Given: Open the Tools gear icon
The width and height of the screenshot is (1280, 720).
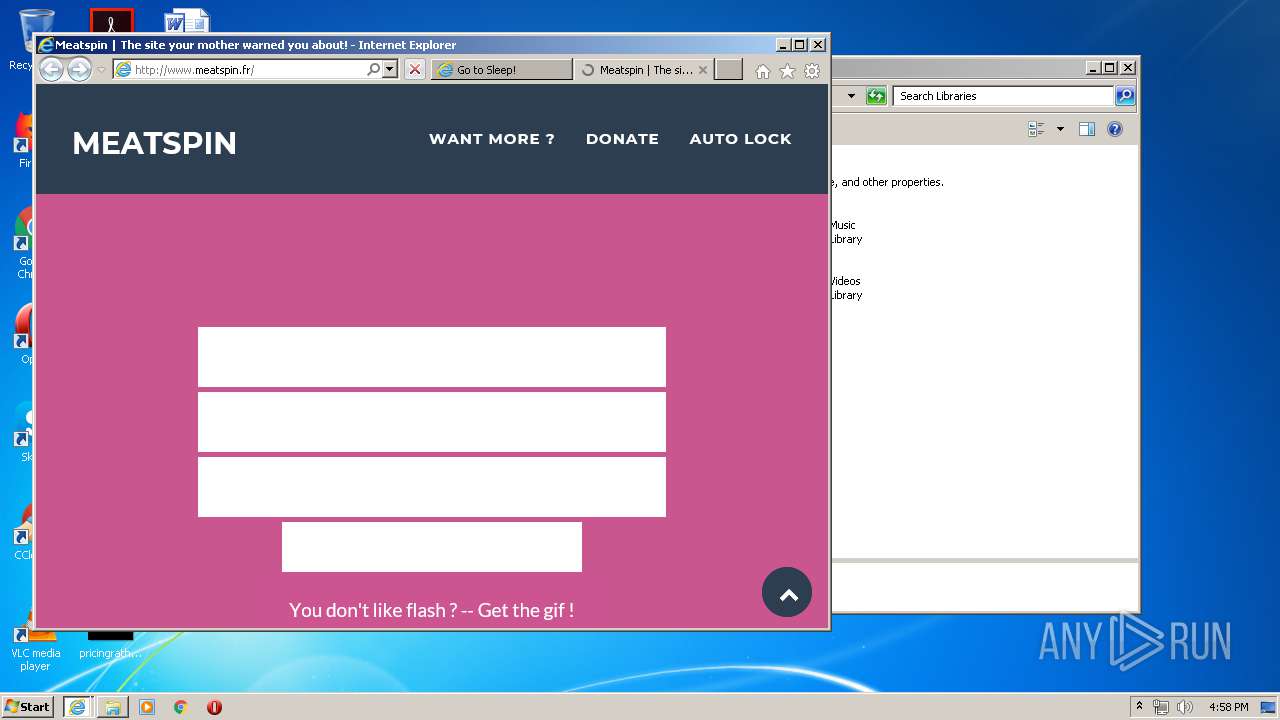Looking at the screenshot, I should tap(812, 71).
